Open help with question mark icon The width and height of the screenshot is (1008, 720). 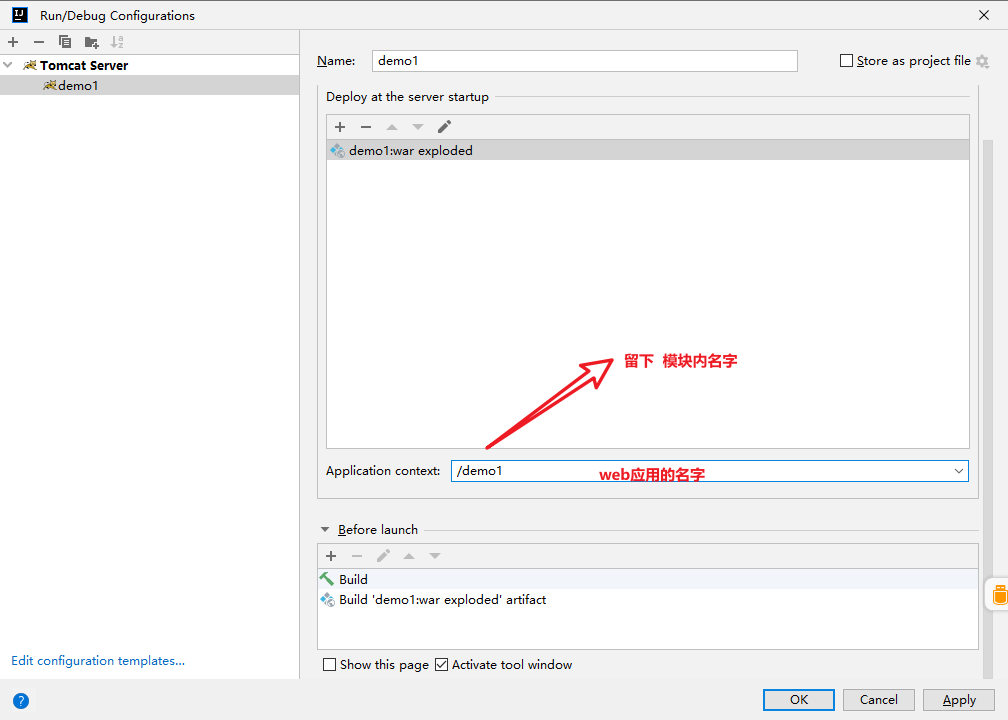(21, 701)
